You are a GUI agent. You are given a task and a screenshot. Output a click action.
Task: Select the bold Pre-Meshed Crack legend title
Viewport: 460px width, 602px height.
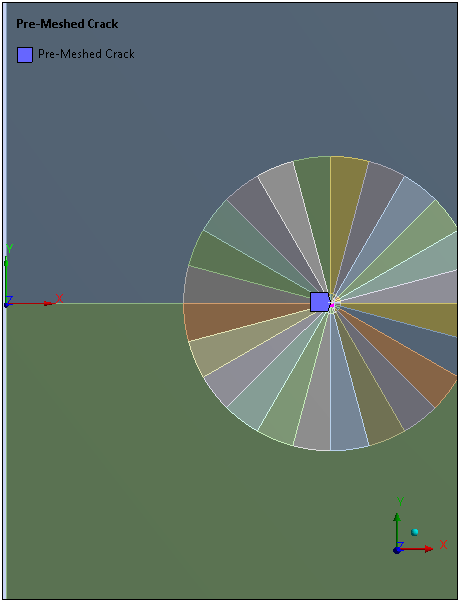(67, 24)
